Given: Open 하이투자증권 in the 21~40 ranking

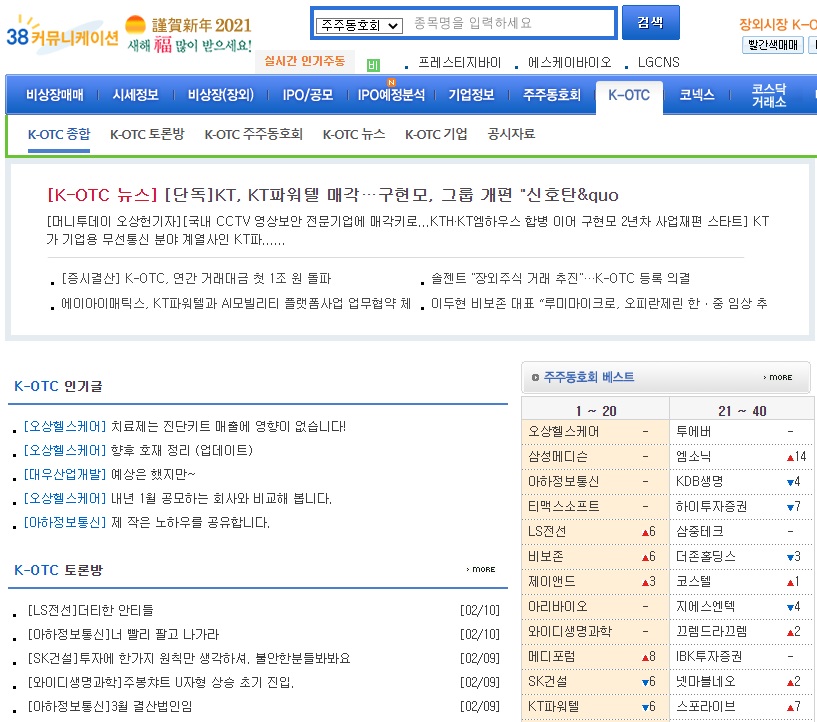Looking at the screenshot, I should (711, 506).
